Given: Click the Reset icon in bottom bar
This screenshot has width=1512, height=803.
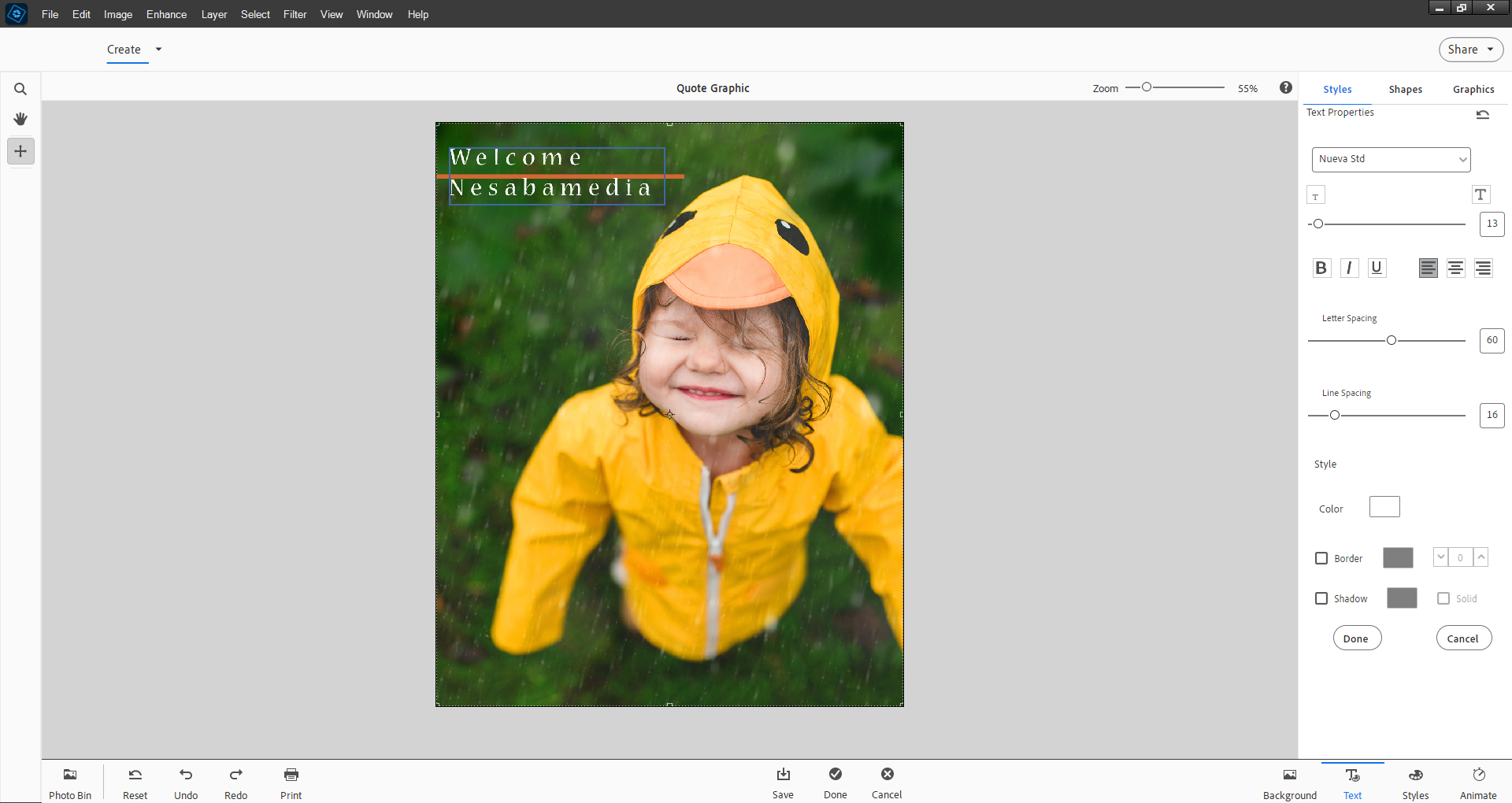Looking at the screenshot, I should click(135, 775).
